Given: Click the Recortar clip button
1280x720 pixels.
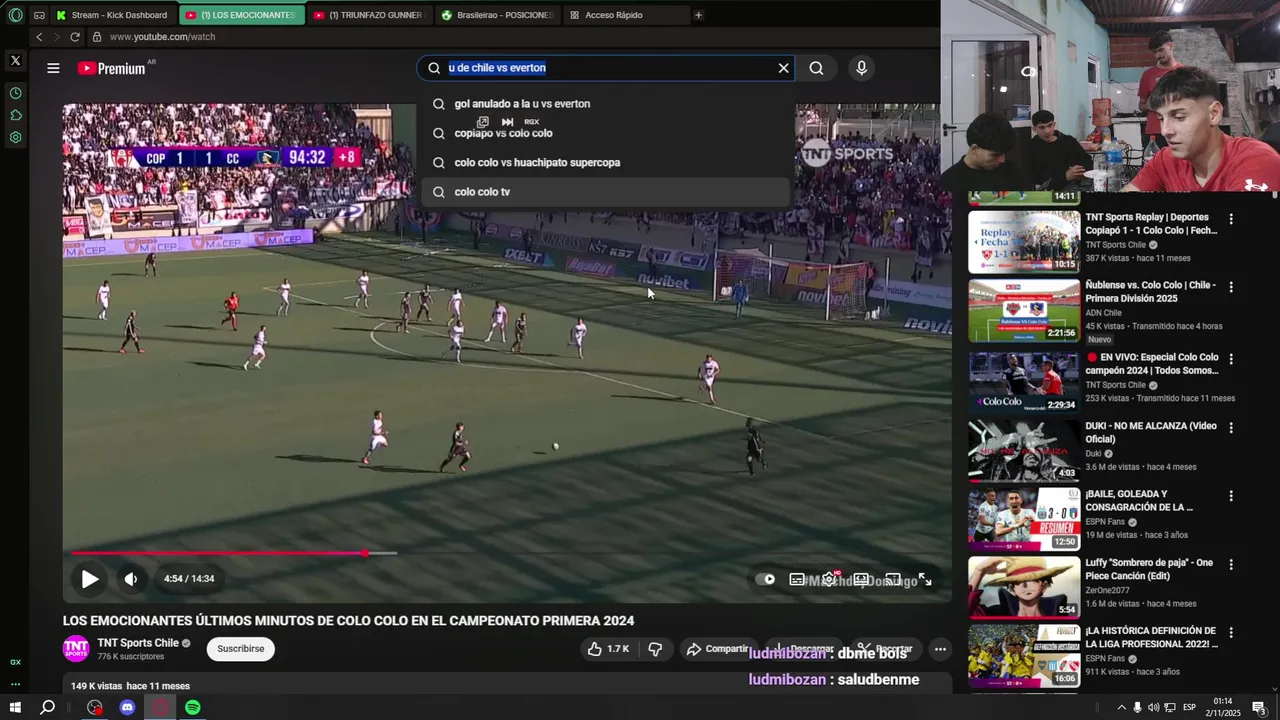Looking at the screenshot, I should (x=885, y=649).
